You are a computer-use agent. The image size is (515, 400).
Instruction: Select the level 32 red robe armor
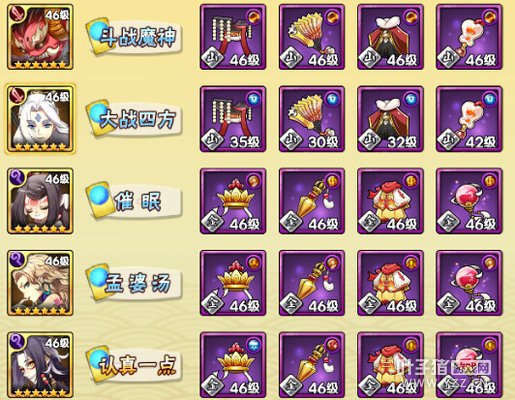tap(390, 119)
